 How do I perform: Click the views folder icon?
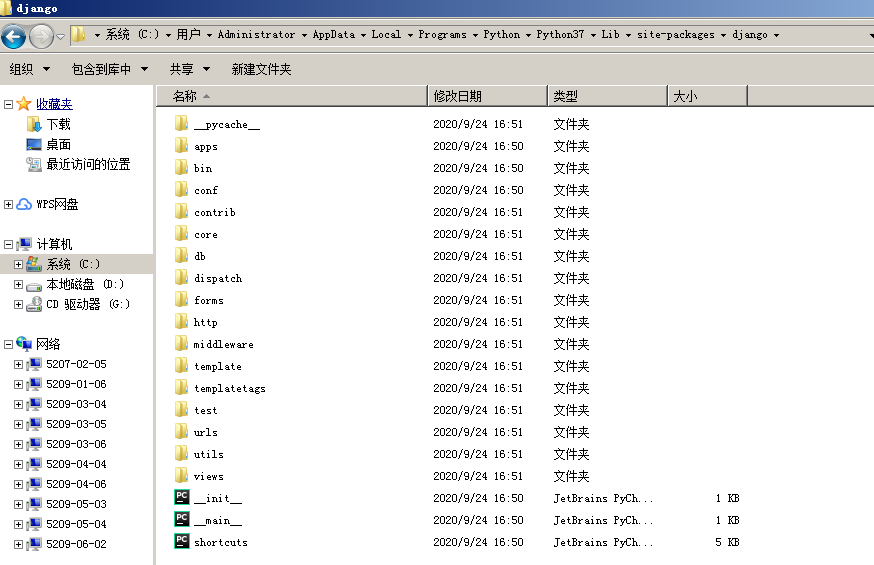181,476
